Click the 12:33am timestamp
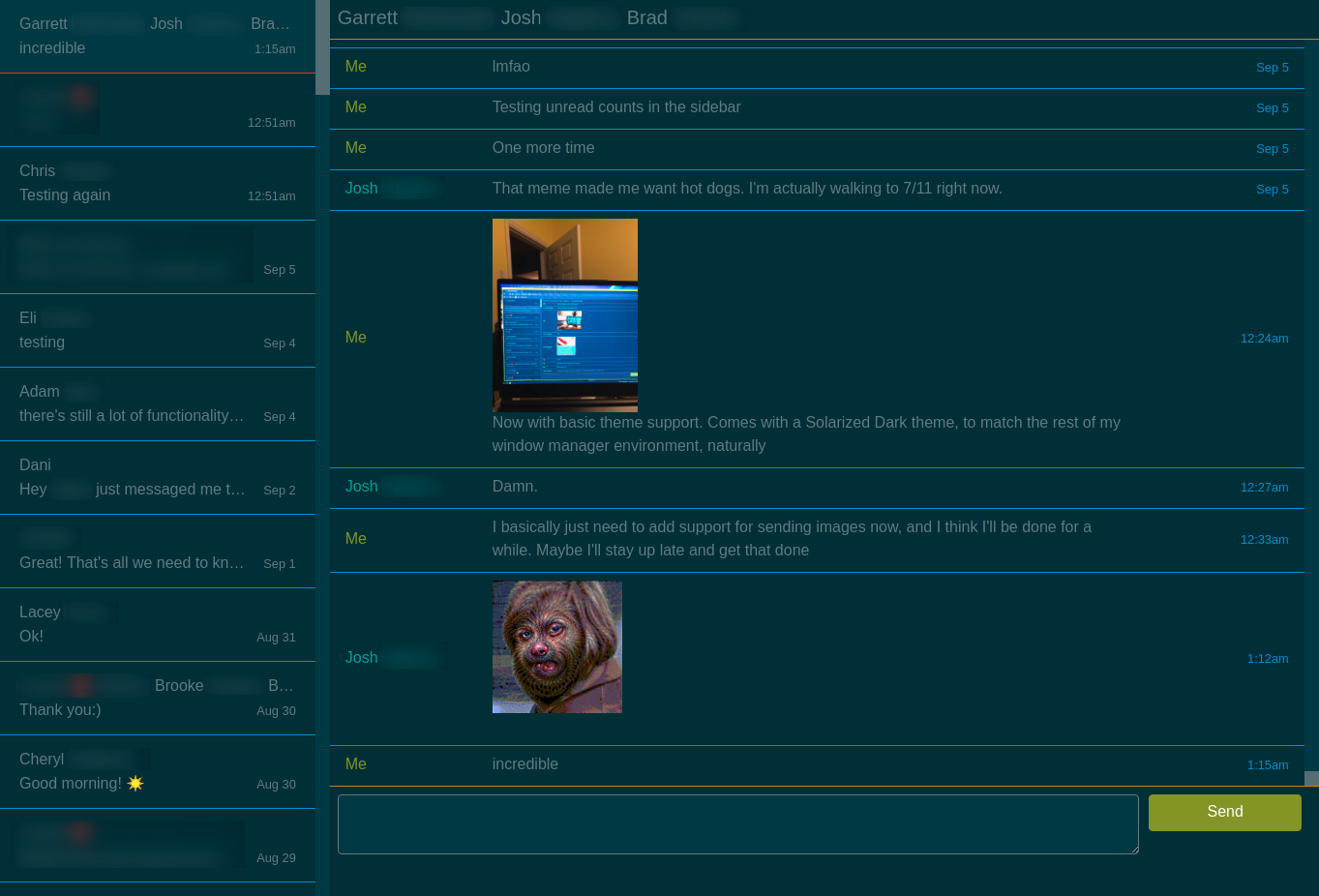 click(1264, 540)
